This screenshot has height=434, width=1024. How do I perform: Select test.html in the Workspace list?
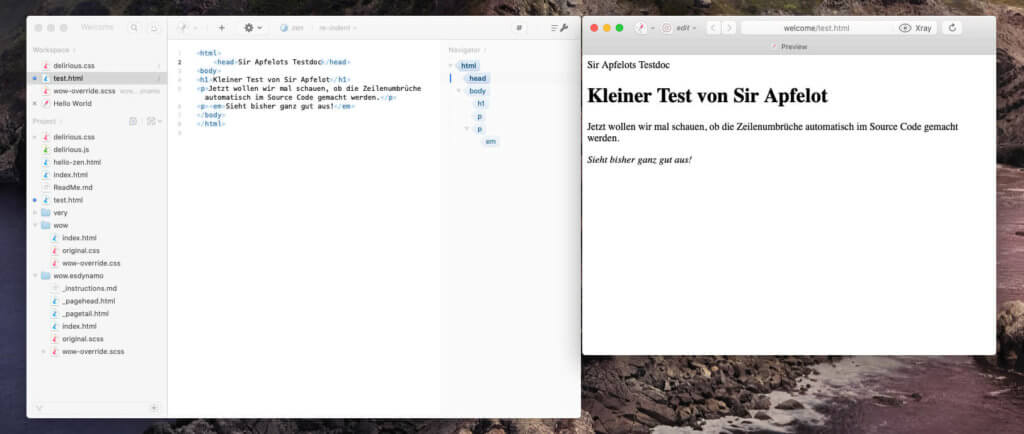(99, 78)
